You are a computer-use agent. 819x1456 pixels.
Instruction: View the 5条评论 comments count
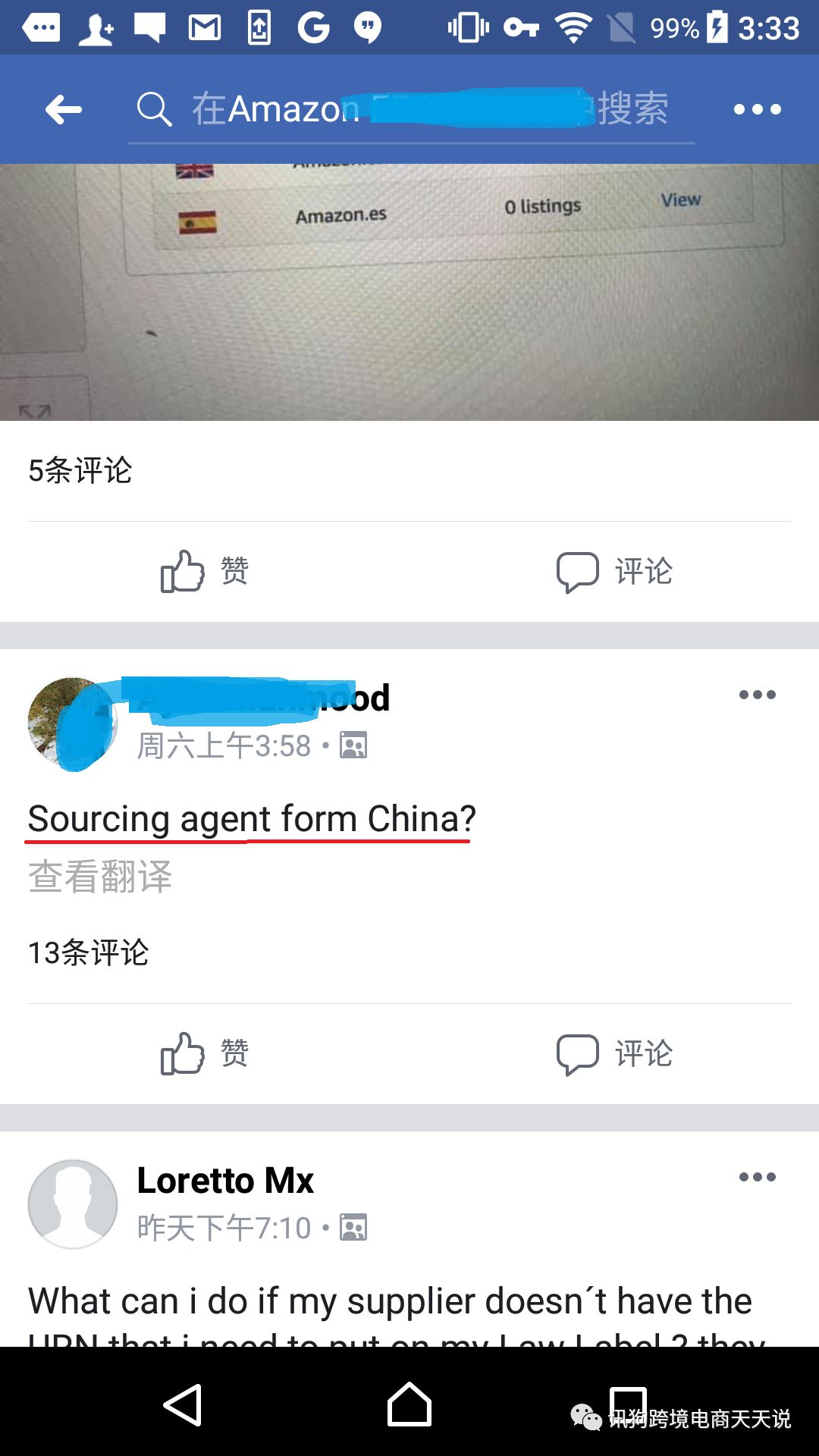[x=80, y=470]
